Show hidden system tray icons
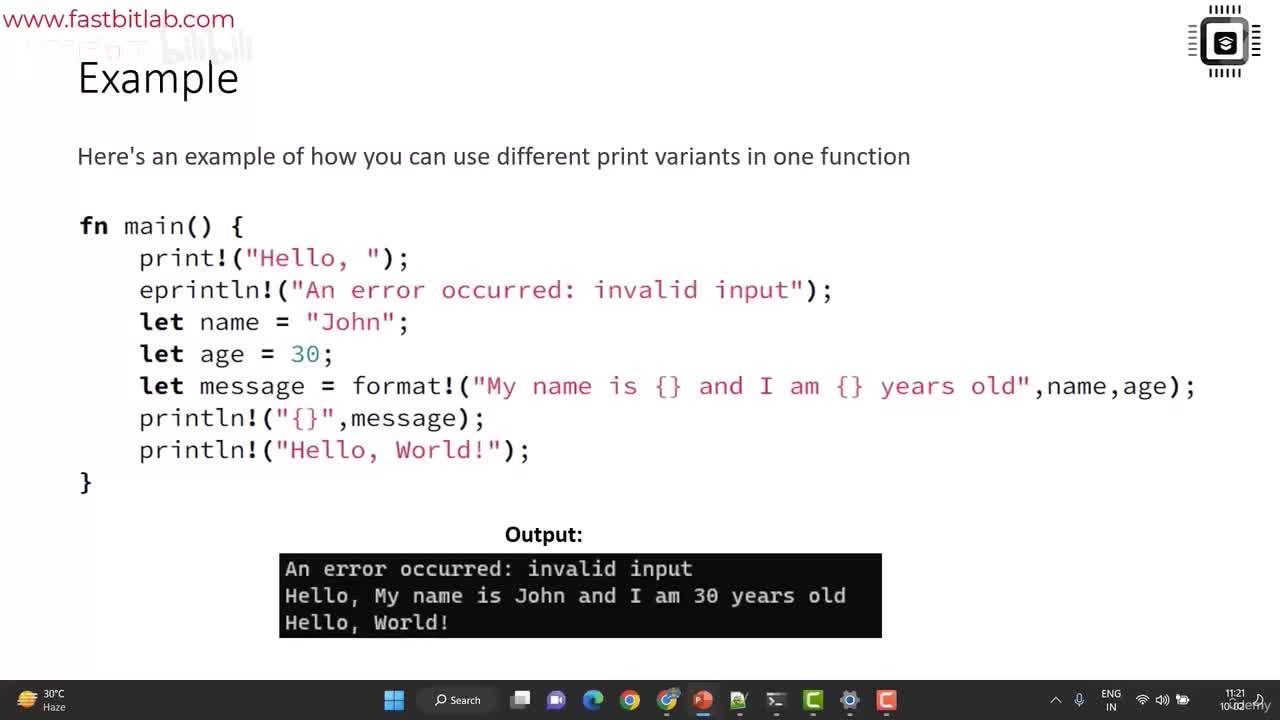This screenshot has height=720, width=1280. click(x=1055, y=700)
